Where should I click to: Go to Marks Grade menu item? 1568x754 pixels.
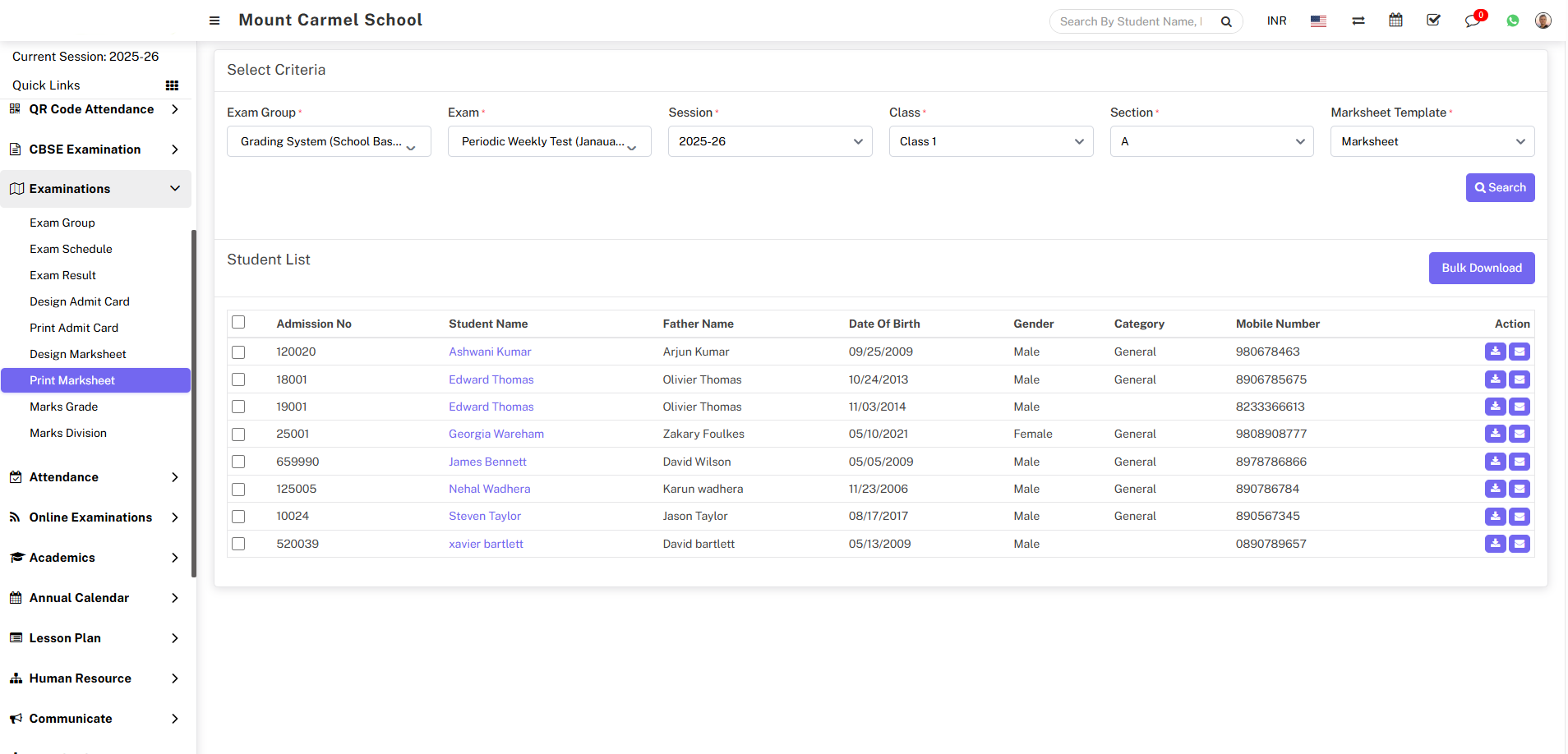click(63, 407)
